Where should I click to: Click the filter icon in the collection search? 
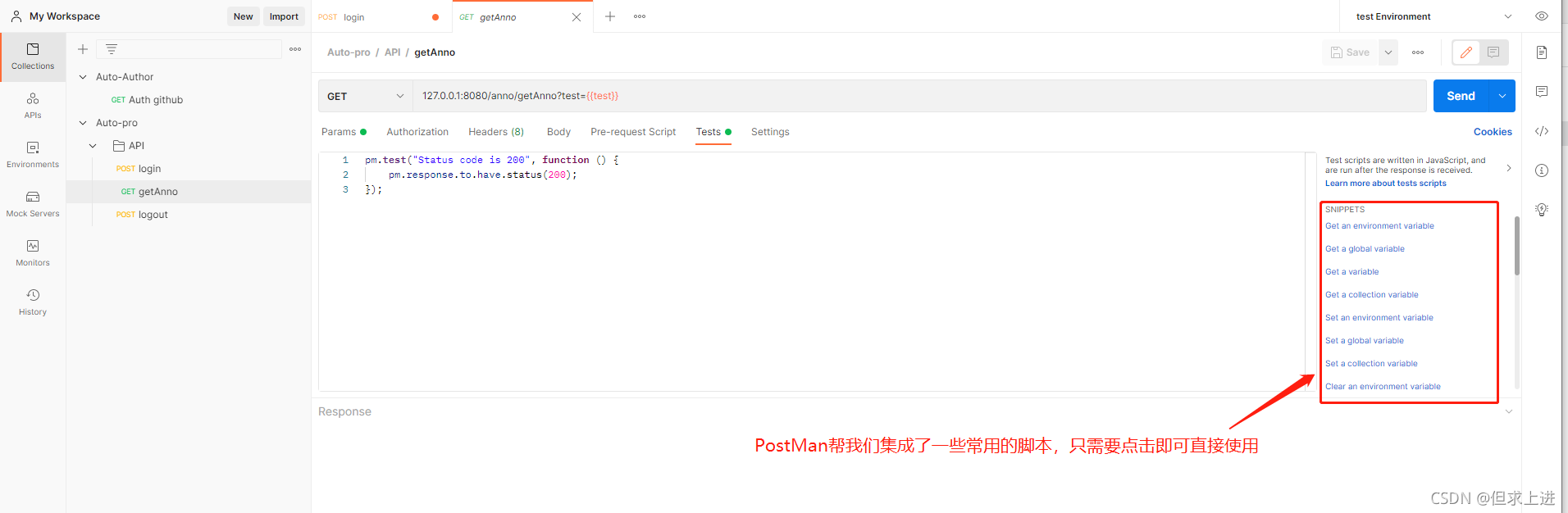click(x=112, y=49)
